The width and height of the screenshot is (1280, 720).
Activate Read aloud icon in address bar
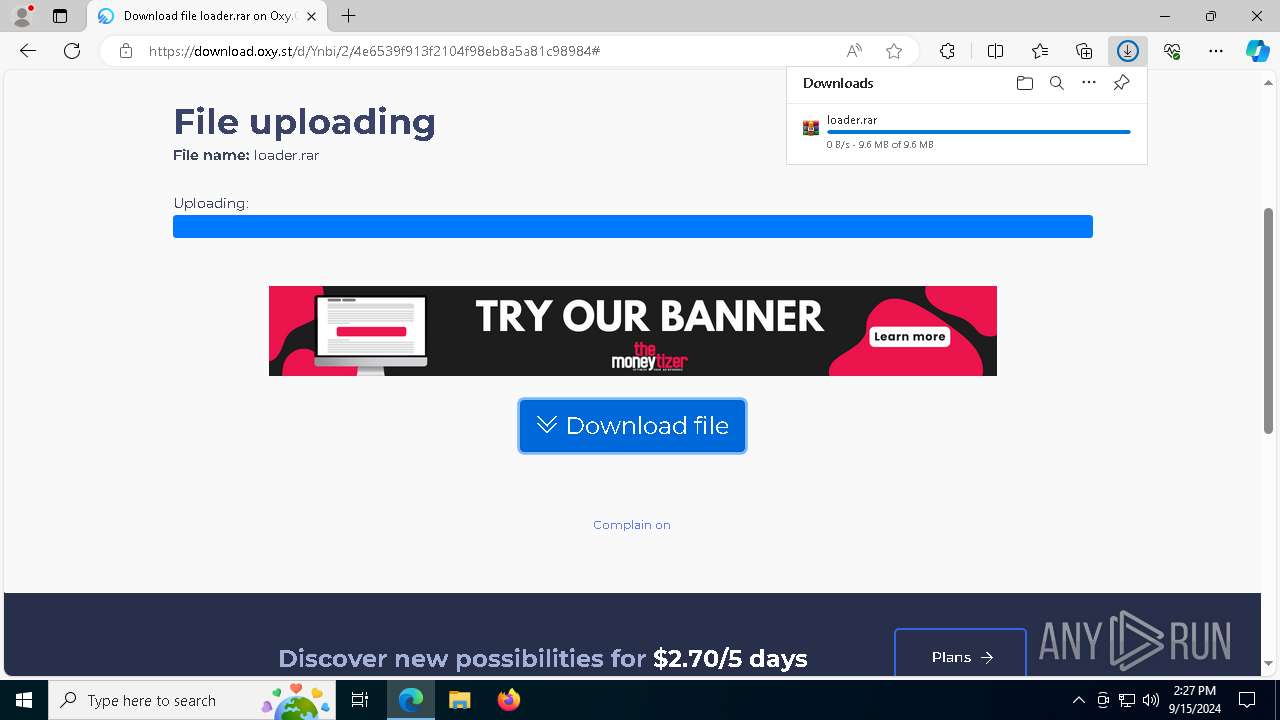click(x=854, y=51)
